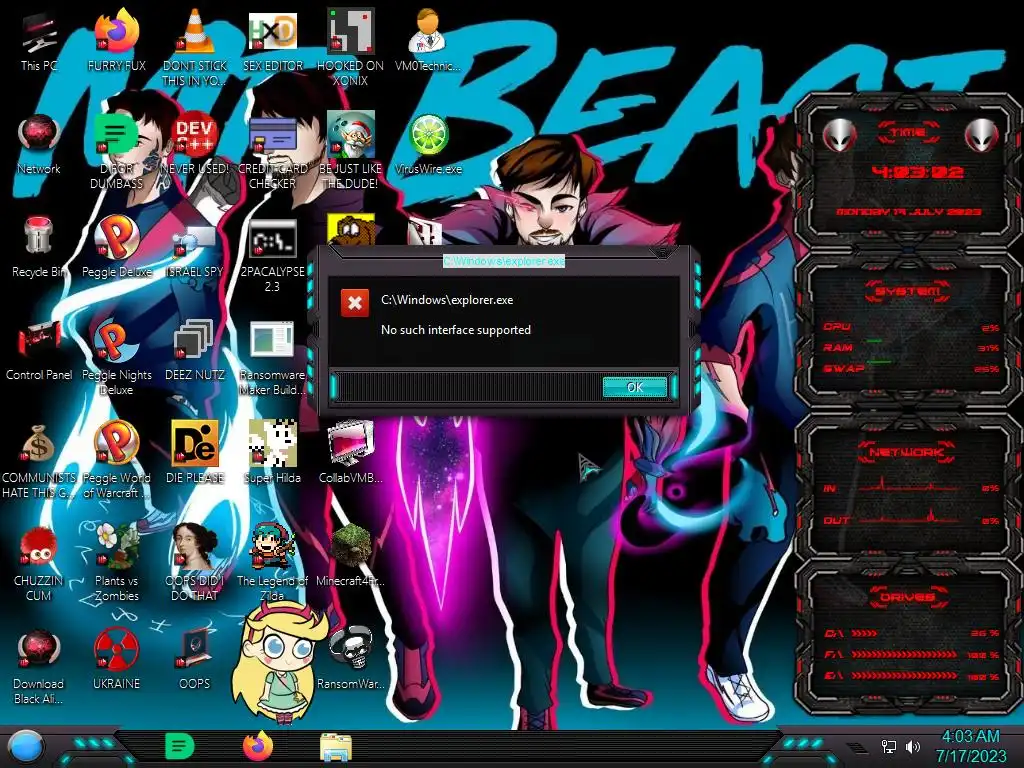Click the NETWORK widget header
The width and height of the screenshot is (1024, 768).
click(908, 451)
